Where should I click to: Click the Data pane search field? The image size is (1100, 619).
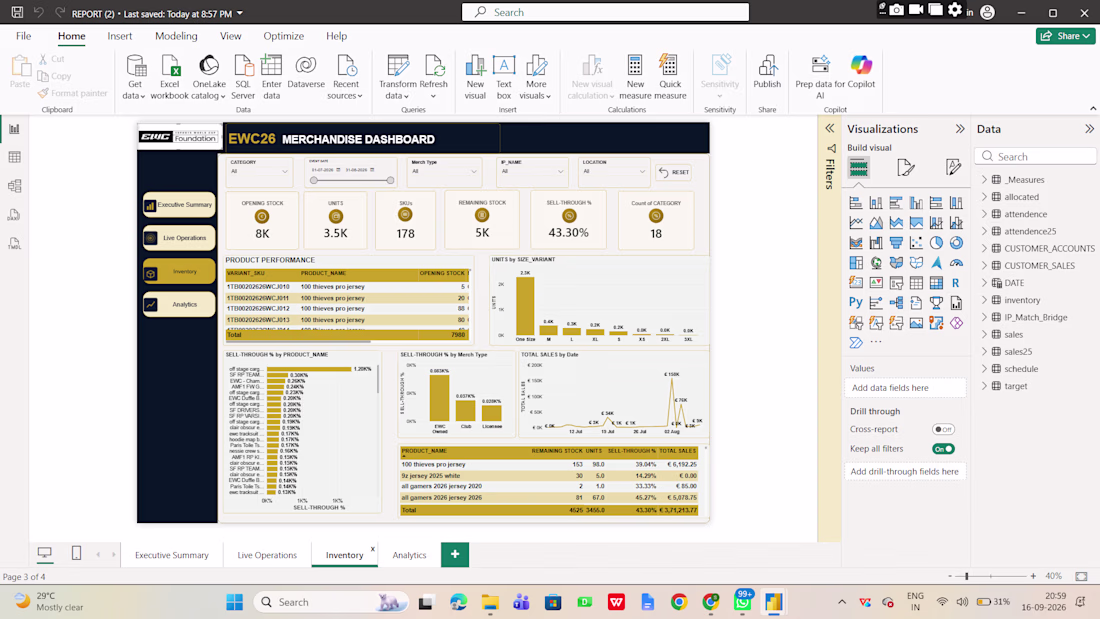coord(1035,157)
